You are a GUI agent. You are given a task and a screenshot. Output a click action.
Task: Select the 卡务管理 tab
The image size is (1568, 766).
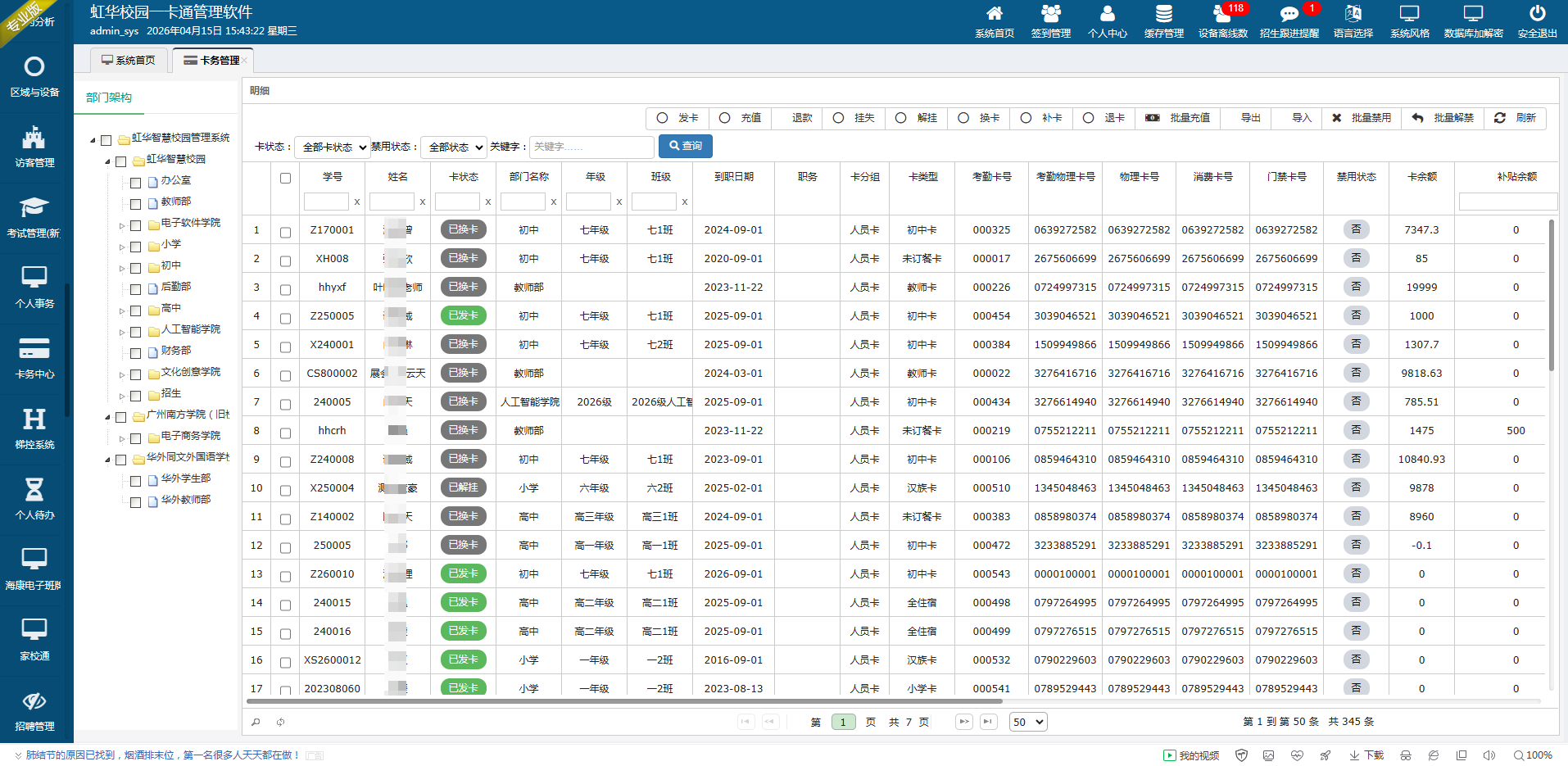click(212, 60)
